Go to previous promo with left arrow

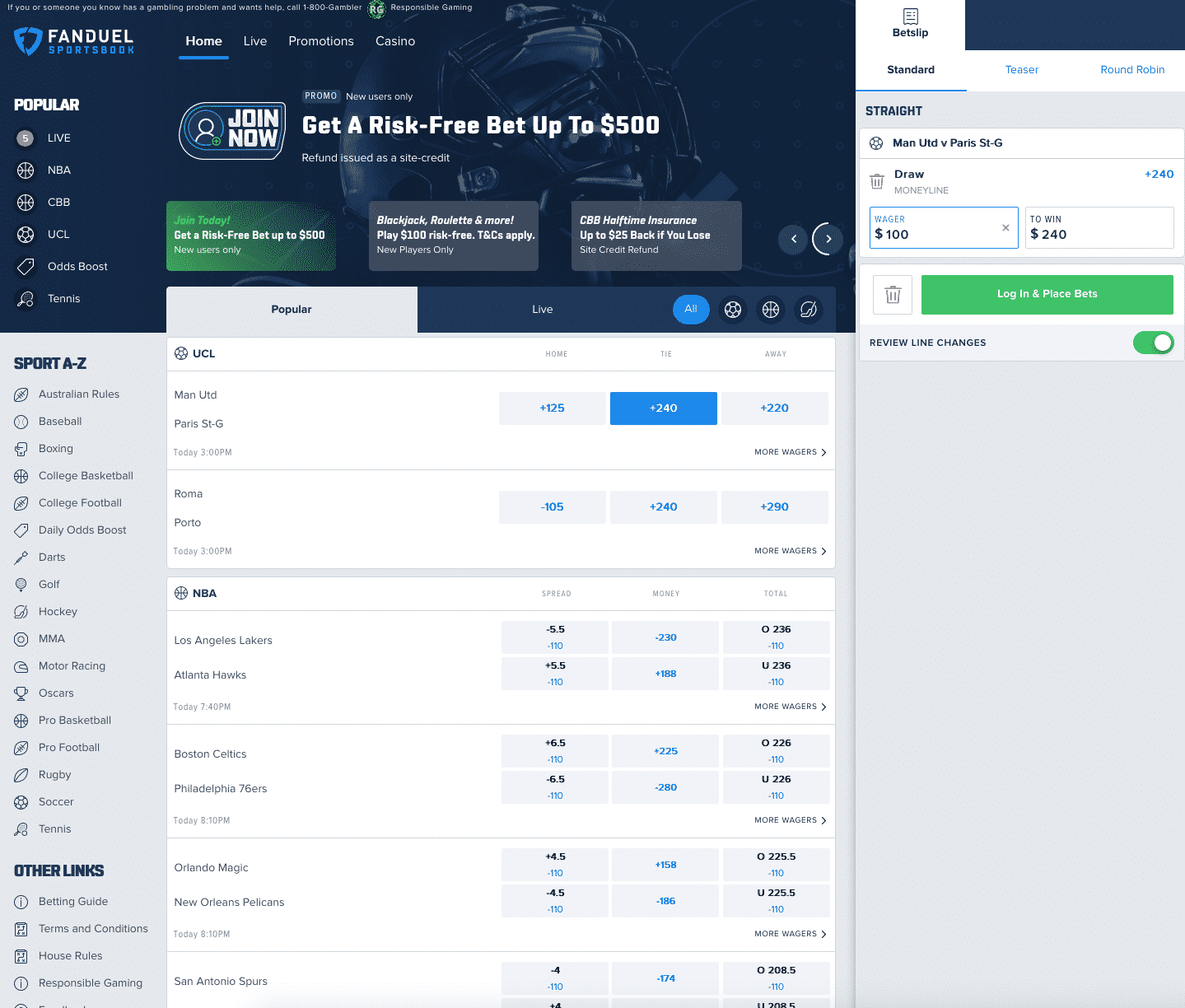[x=794, y=239]
